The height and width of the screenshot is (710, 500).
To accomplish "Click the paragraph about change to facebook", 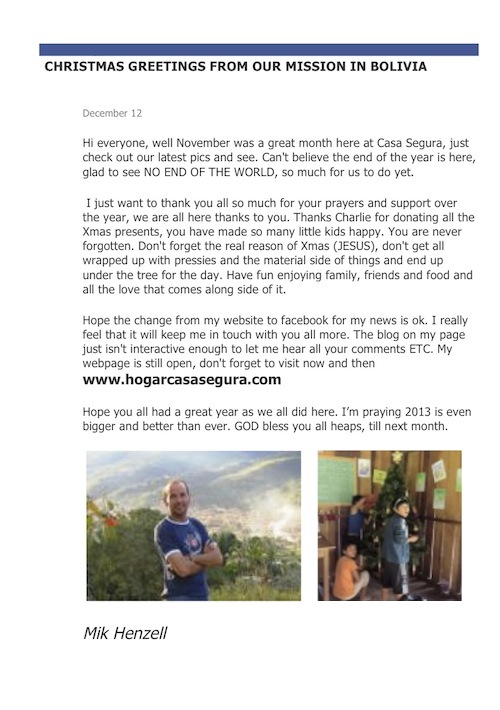I will (x=275, y=342).
